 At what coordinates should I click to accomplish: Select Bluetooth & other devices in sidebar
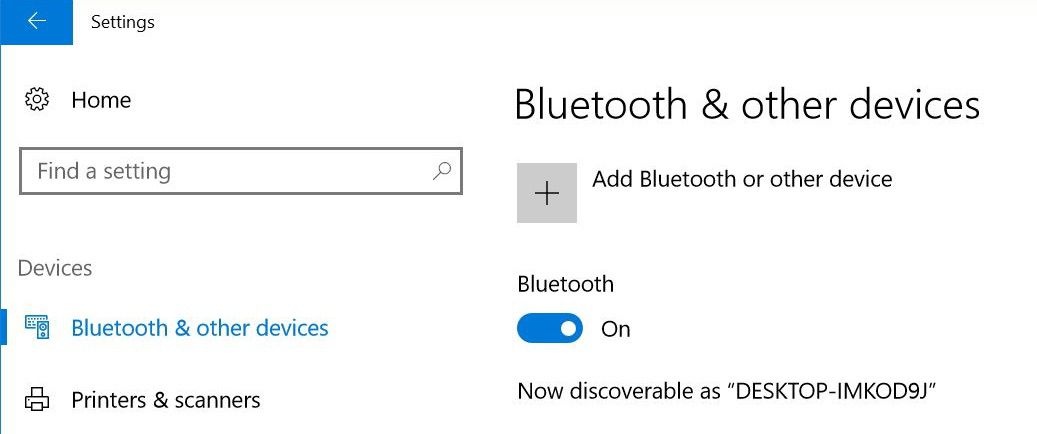(x=199, y=328)
